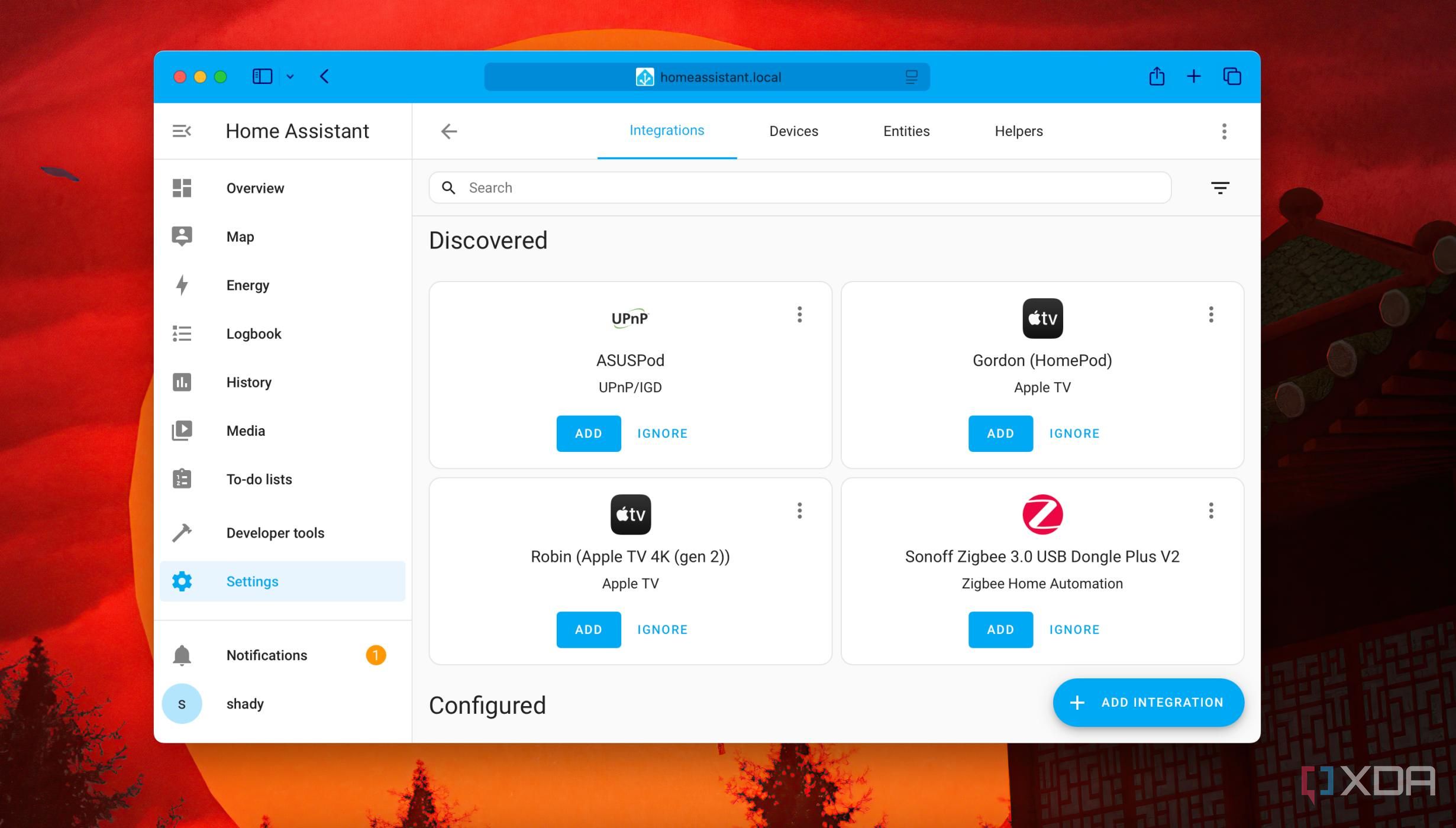
Task: Open Energy in the sidebar
Action: click(x=282, y=285)
